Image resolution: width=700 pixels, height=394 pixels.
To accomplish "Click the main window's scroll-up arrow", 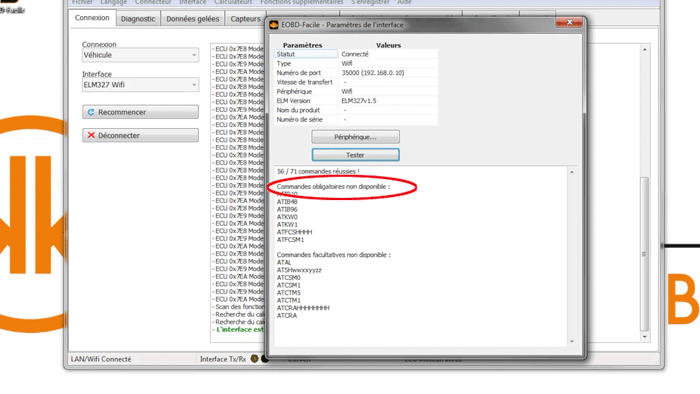I will pos(644,50).
